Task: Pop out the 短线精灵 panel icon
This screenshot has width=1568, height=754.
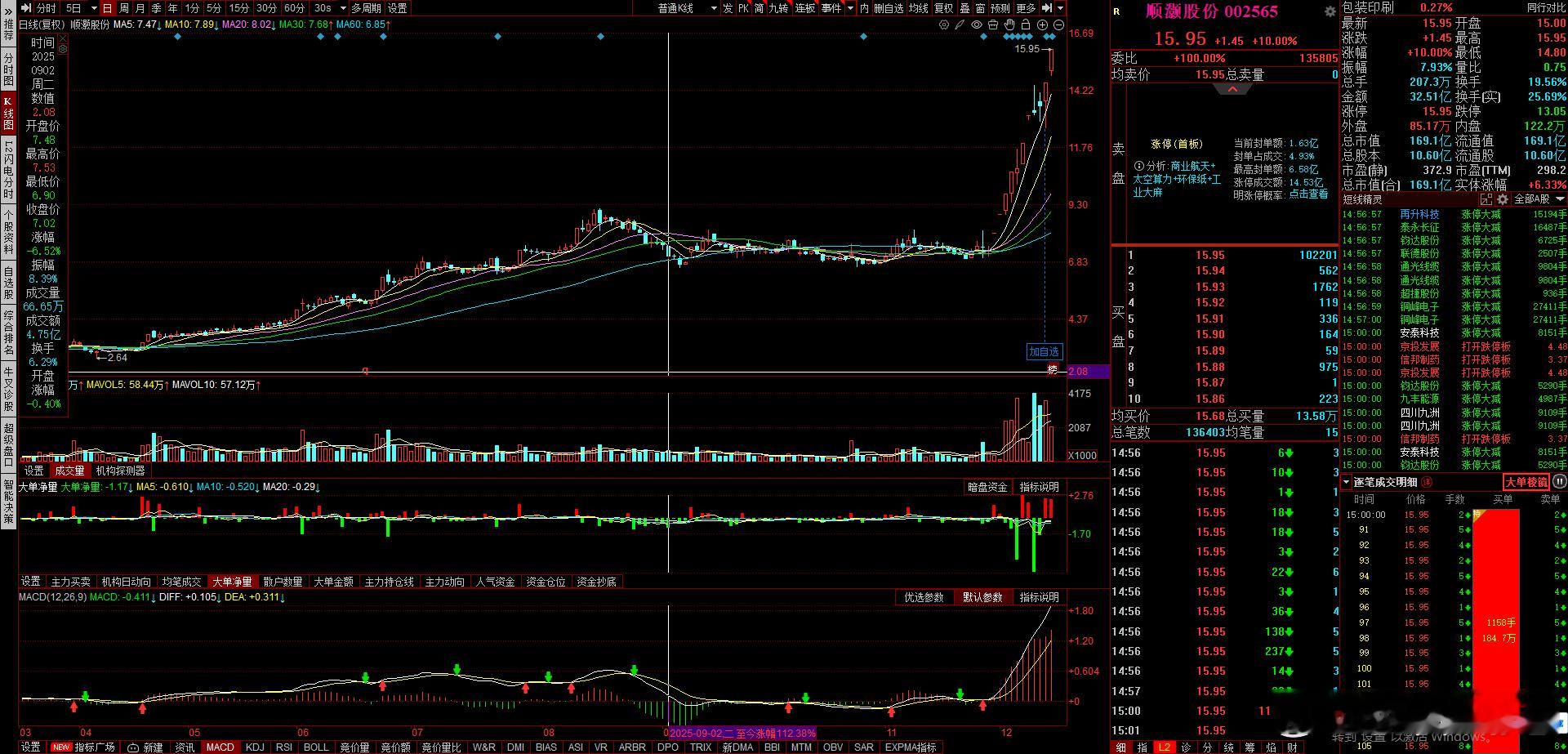Action: coord(1486,199)
